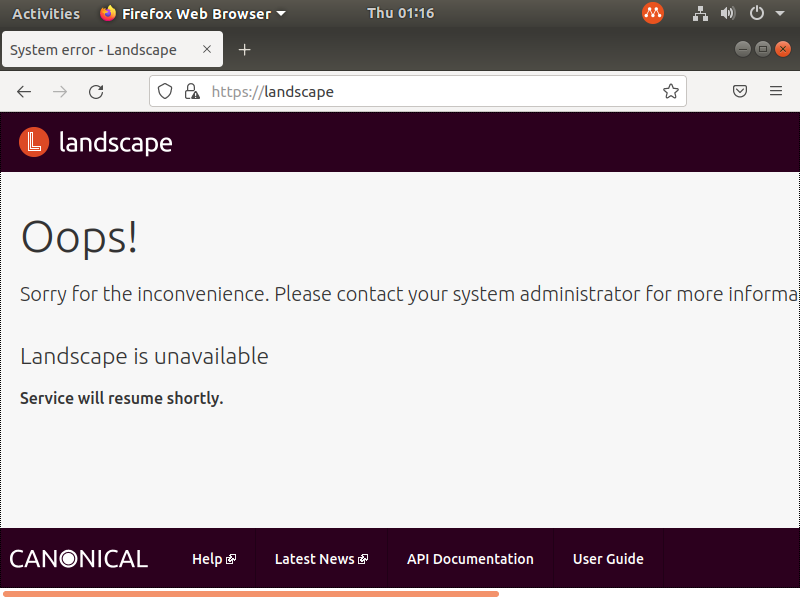Select the System error - Landscape tab
The height and width of the screenshot is (600, 800).
(112, 49)
